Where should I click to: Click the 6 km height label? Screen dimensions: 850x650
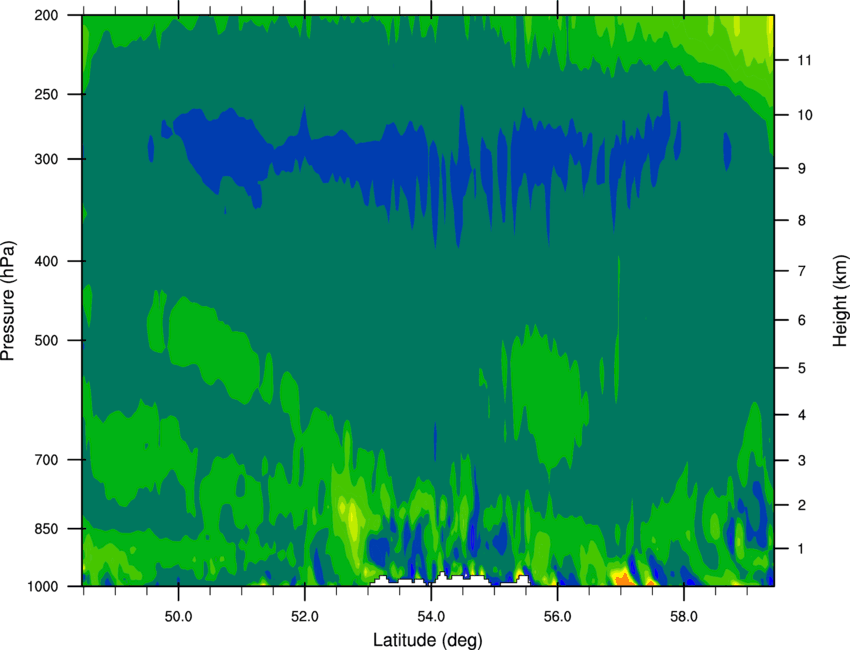[x=802, y=320]
